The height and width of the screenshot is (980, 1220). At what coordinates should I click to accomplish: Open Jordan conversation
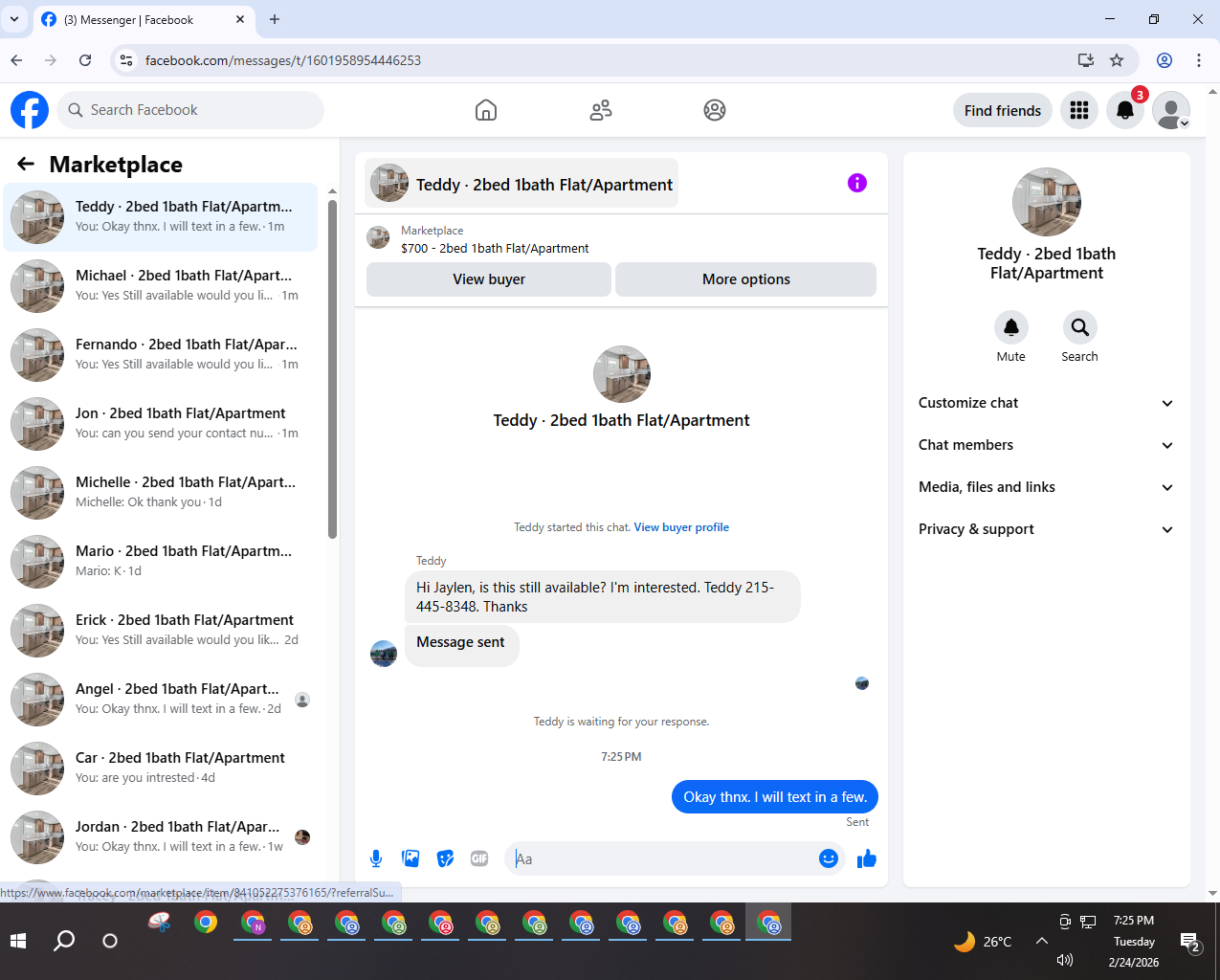[161, 837]
